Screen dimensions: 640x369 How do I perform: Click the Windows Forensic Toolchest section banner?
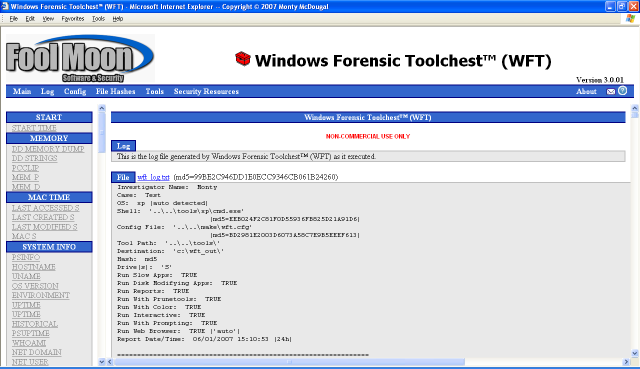click(x=368, y=118)
